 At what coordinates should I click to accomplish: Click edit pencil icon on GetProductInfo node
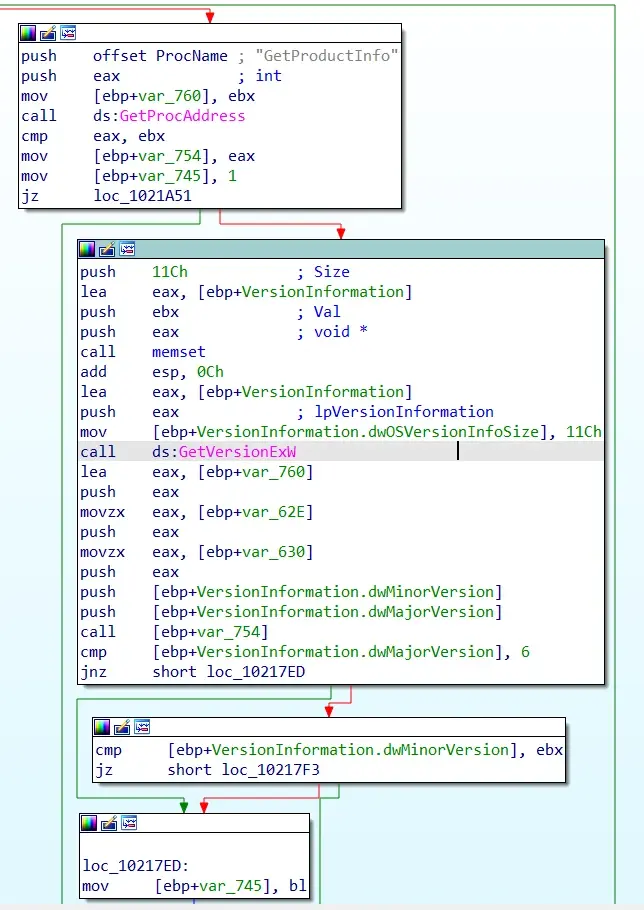pos(48,33)
